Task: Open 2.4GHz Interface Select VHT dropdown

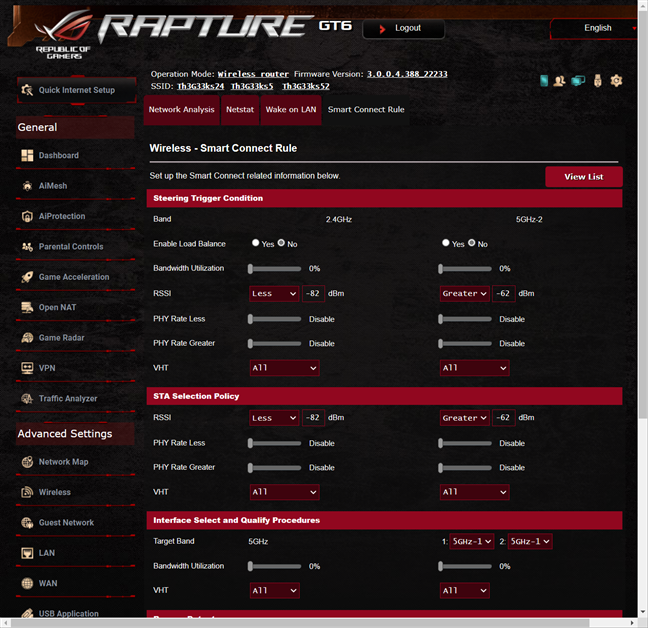Action: click(x=274, y=590)
